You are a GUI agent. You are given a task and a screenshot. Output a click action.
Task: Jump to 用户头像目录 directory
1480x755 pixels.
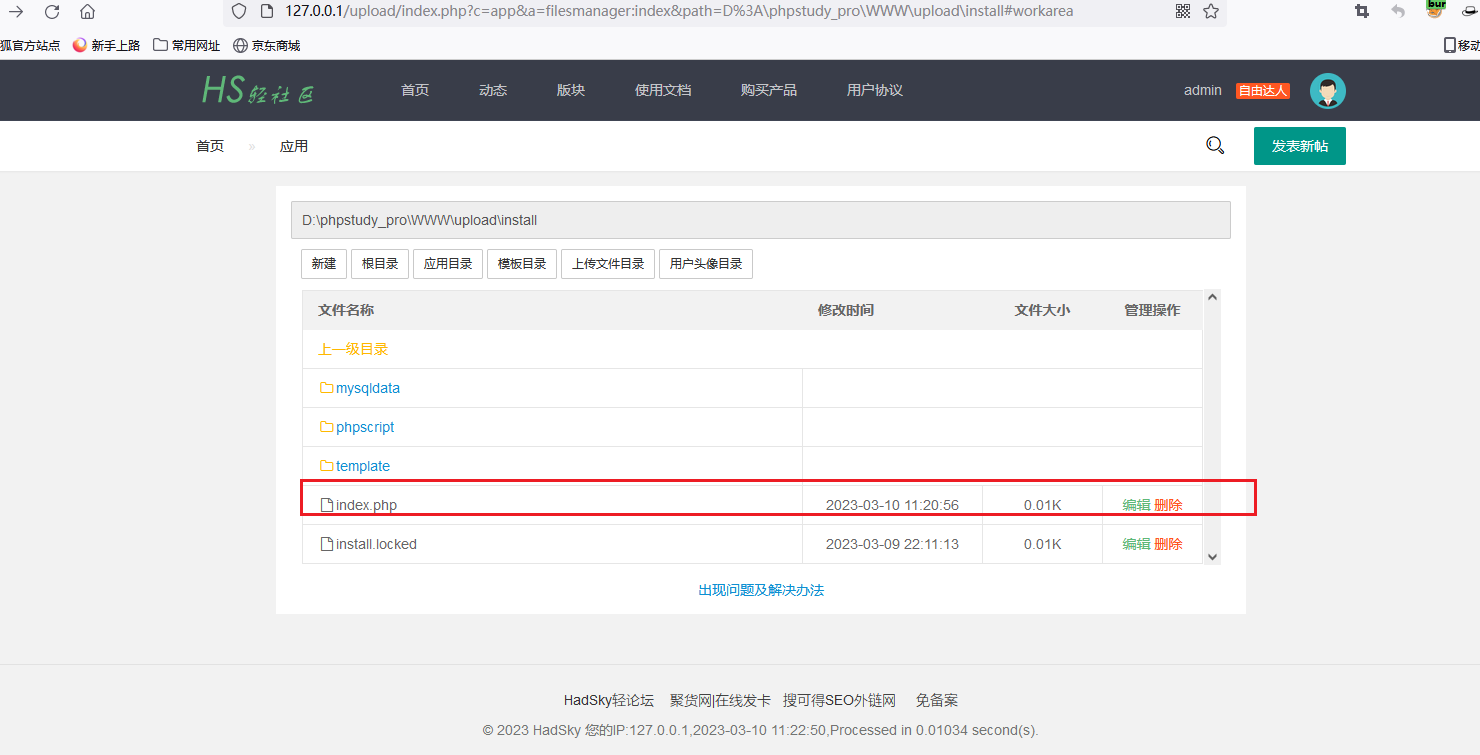point(706,264)
